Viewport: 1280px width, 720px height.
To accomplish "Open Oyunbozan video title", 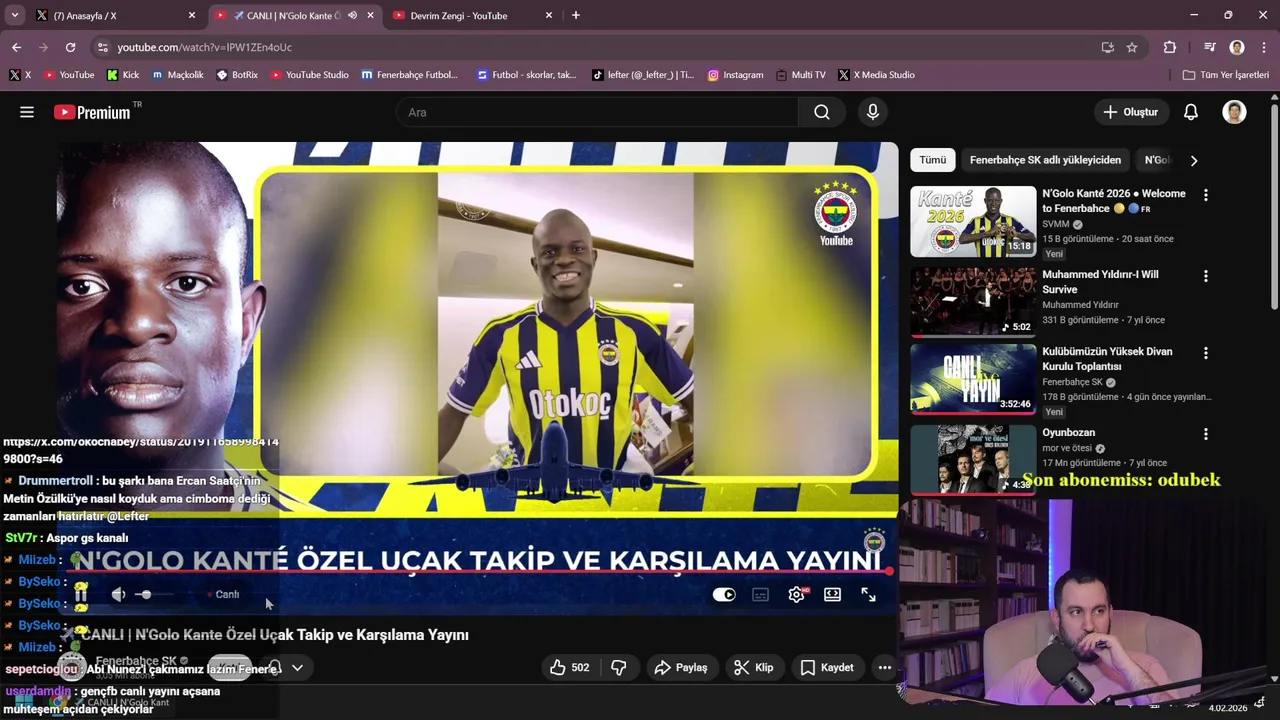I will 1068,433.
